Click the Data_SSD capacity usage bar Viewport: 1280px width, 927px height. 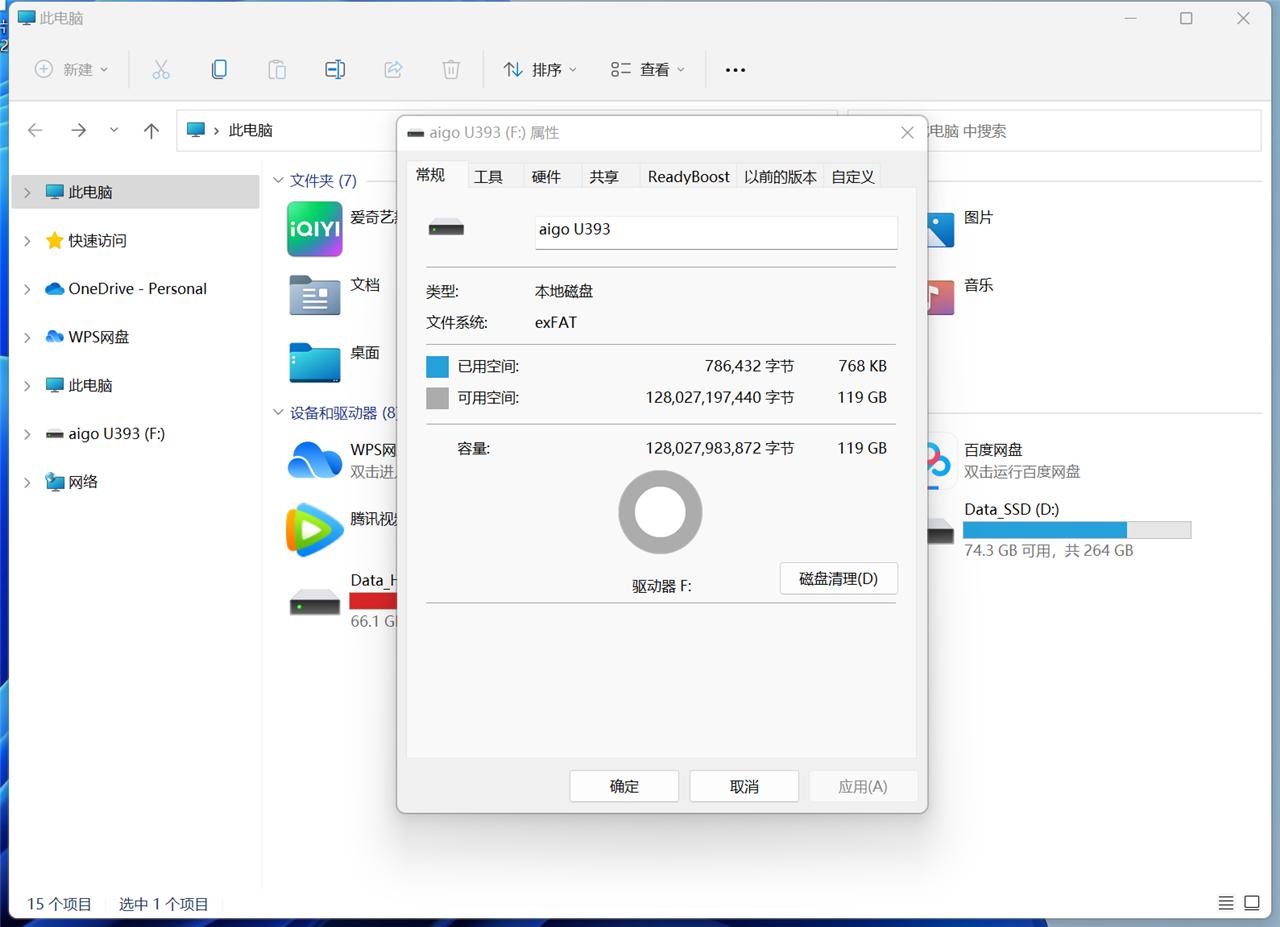1075,529
